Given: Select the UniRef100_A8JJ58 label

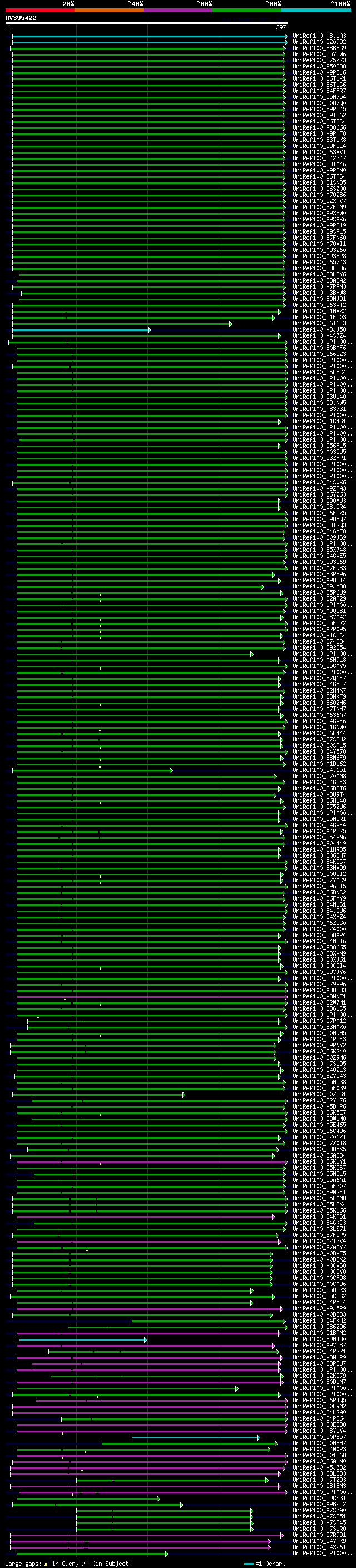Looking at the screenshot, I should (319, 329).
